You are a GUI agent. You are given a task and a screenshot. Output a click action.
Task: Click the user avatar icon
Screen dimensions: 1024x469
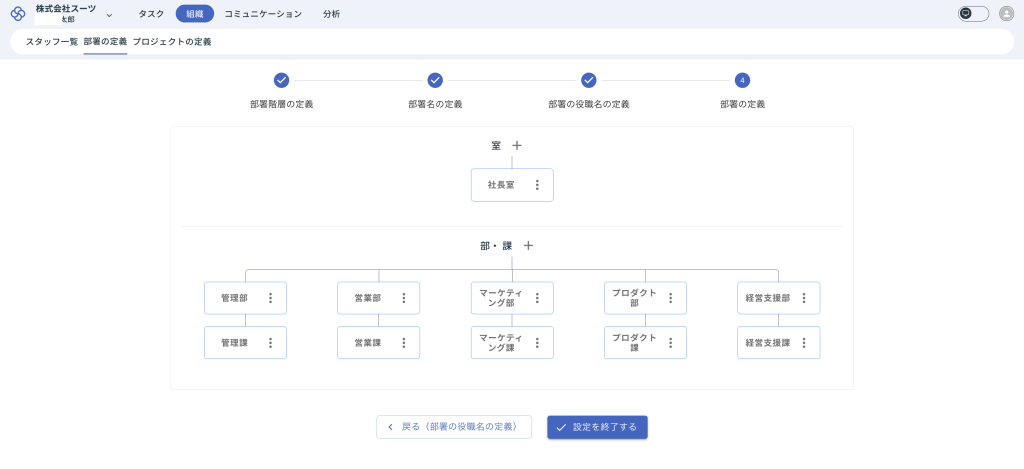1006,14
